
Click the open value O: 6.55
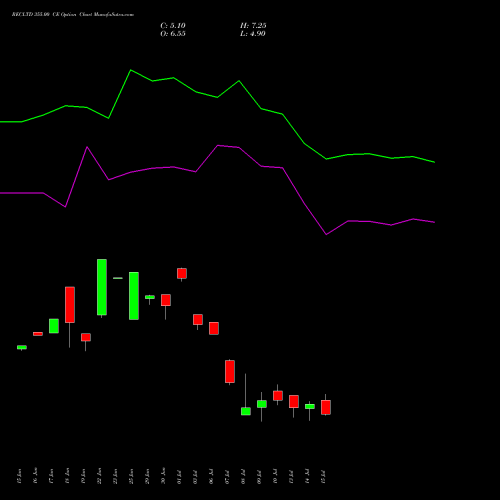[x=173, y=34]
